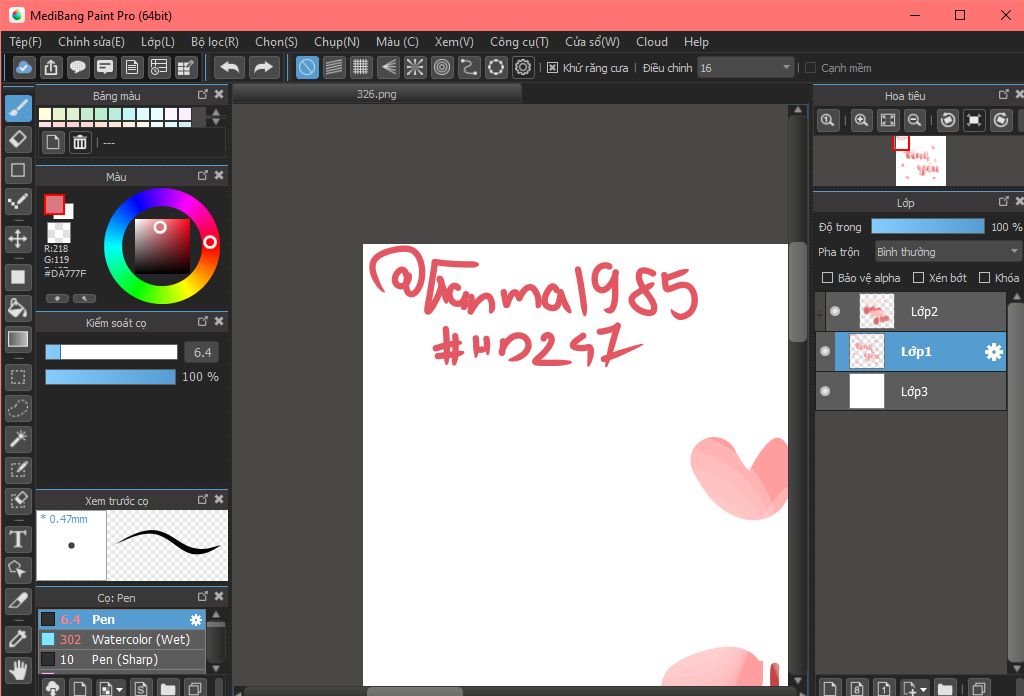1024x696 pixels.
Task: Delete the palette color with trash icon
Action: click(x=80, y=142)
